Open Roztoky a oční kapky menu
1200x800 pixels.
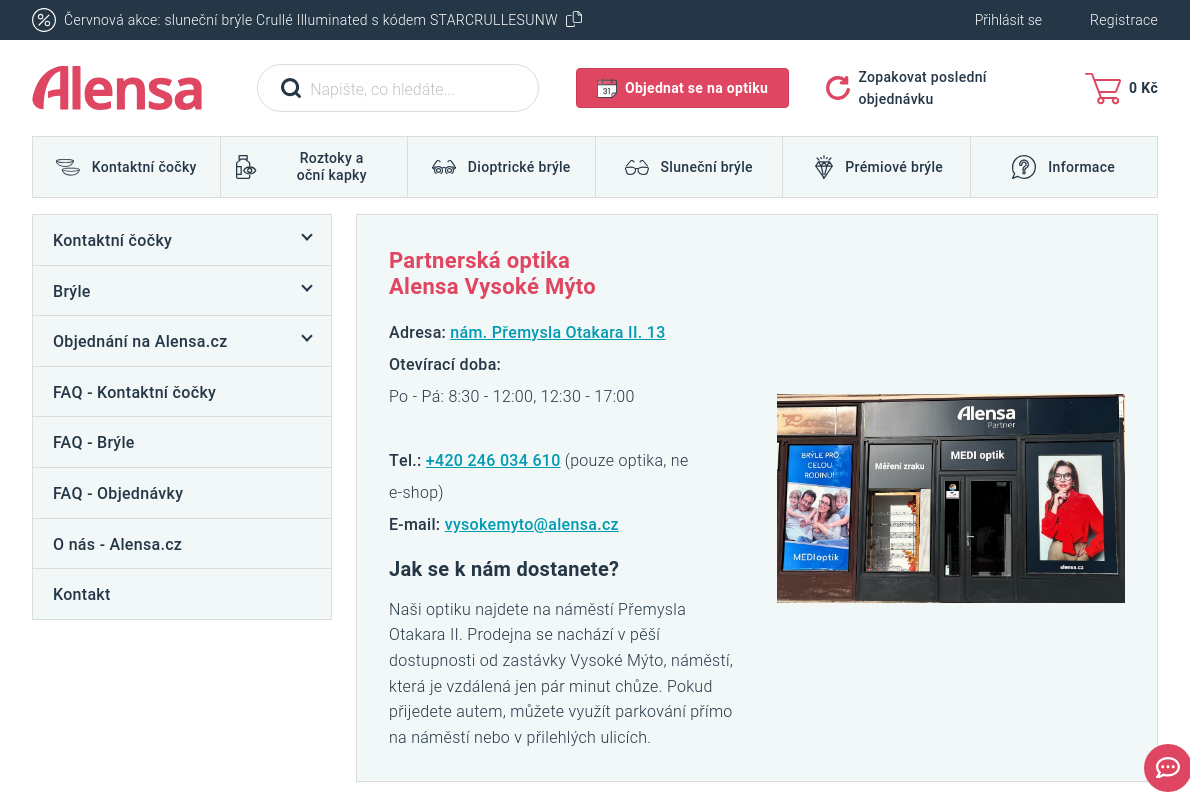pos(314,167)
